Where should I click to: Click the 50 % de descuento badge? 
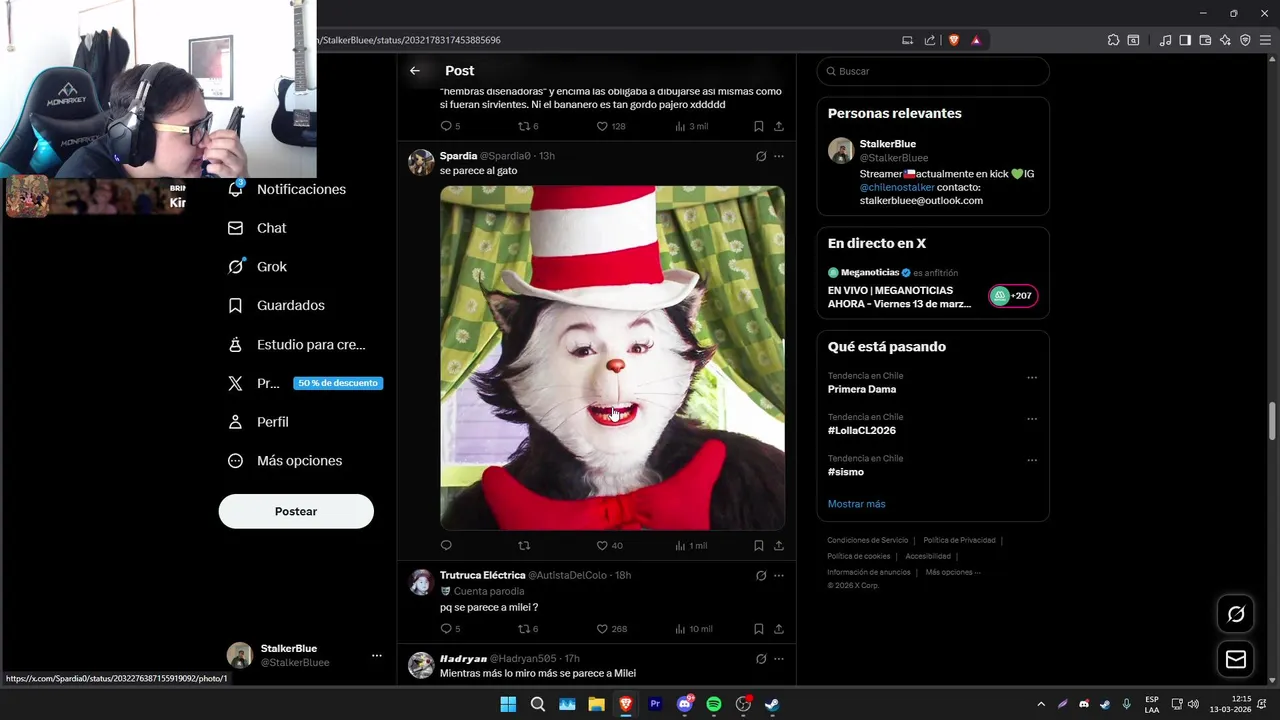click(338, 383)
